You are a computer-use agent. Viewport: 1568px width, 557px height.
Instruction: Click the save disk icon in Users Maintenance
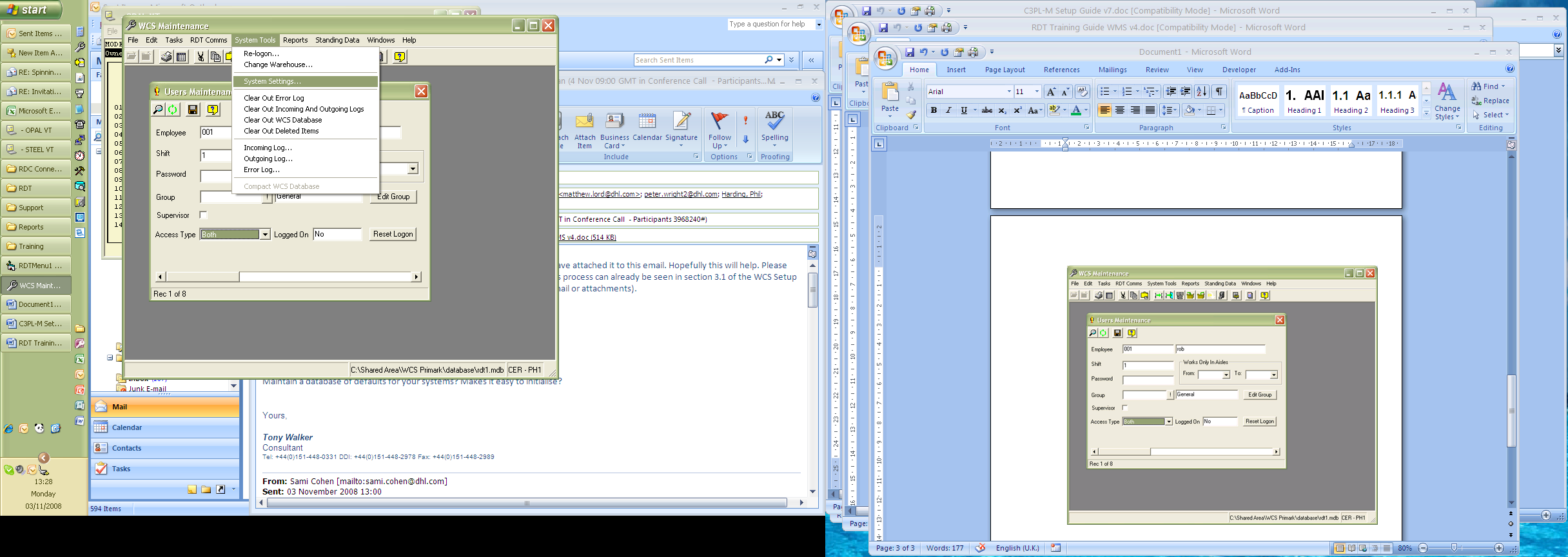point(193,110)
